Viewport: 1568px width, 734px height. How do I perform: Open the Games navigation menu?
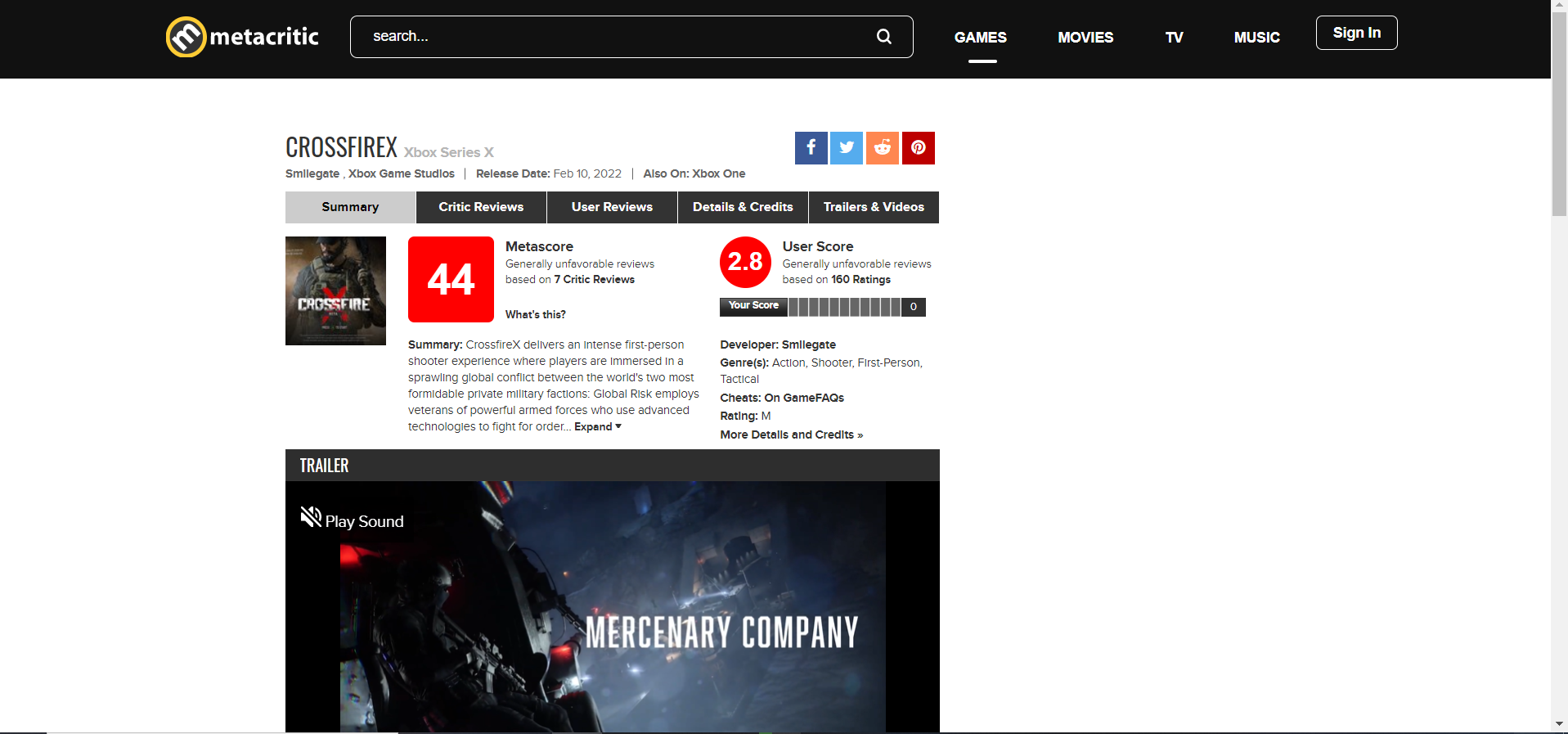tap(981, 38)
